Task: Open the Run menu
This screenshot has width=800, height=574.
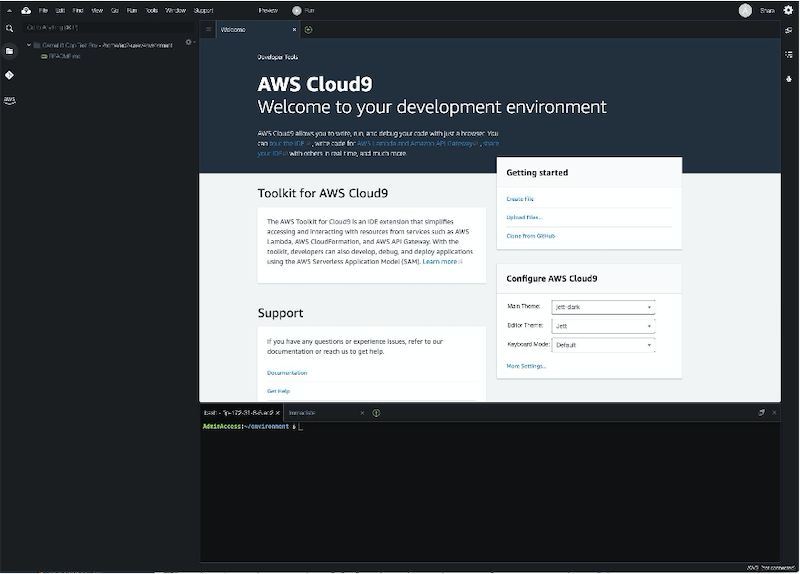Action: coord(132,10)
